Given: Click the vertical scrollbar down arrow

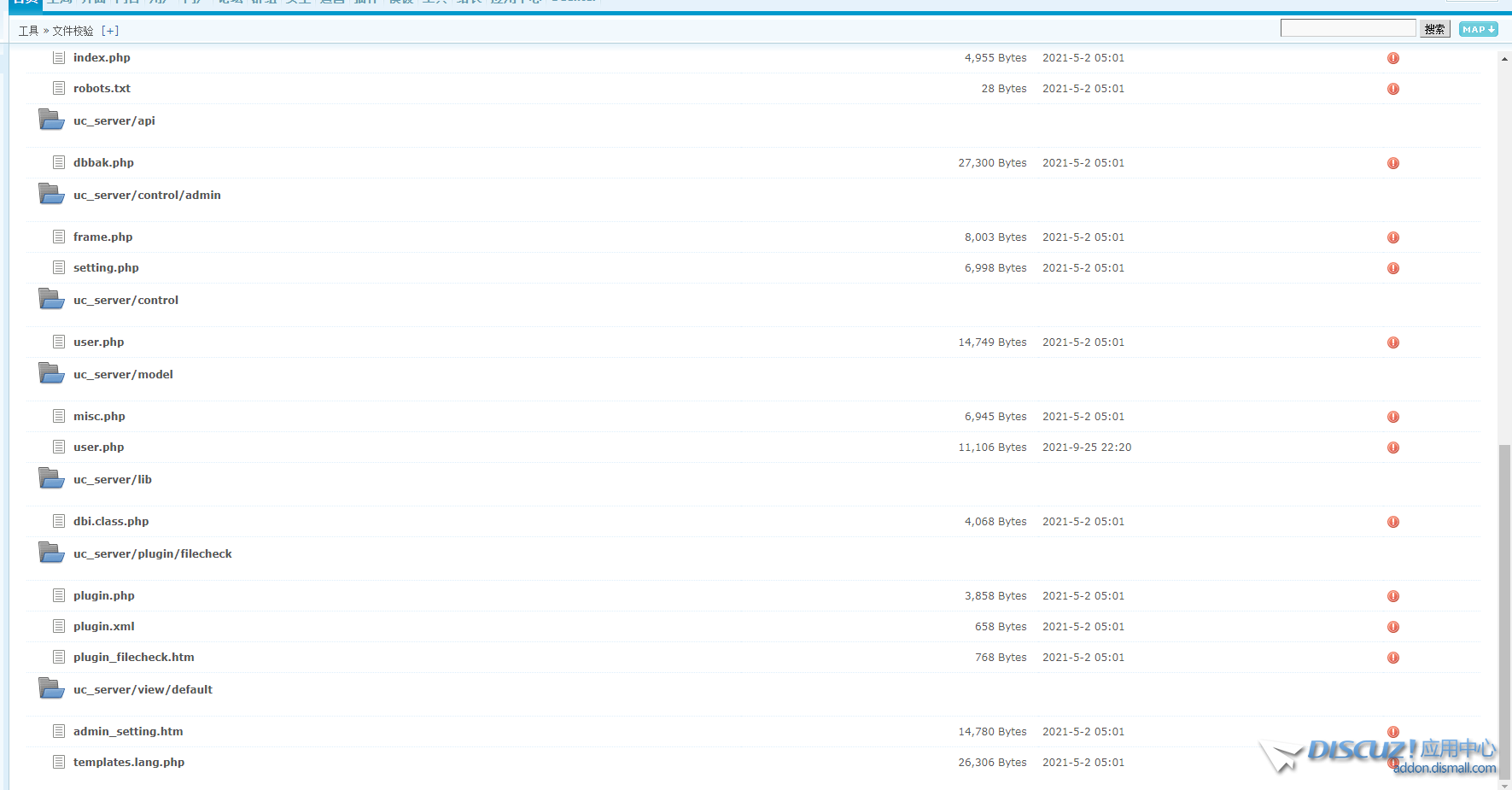Looking at the screenshot, I should [1504, 784].
